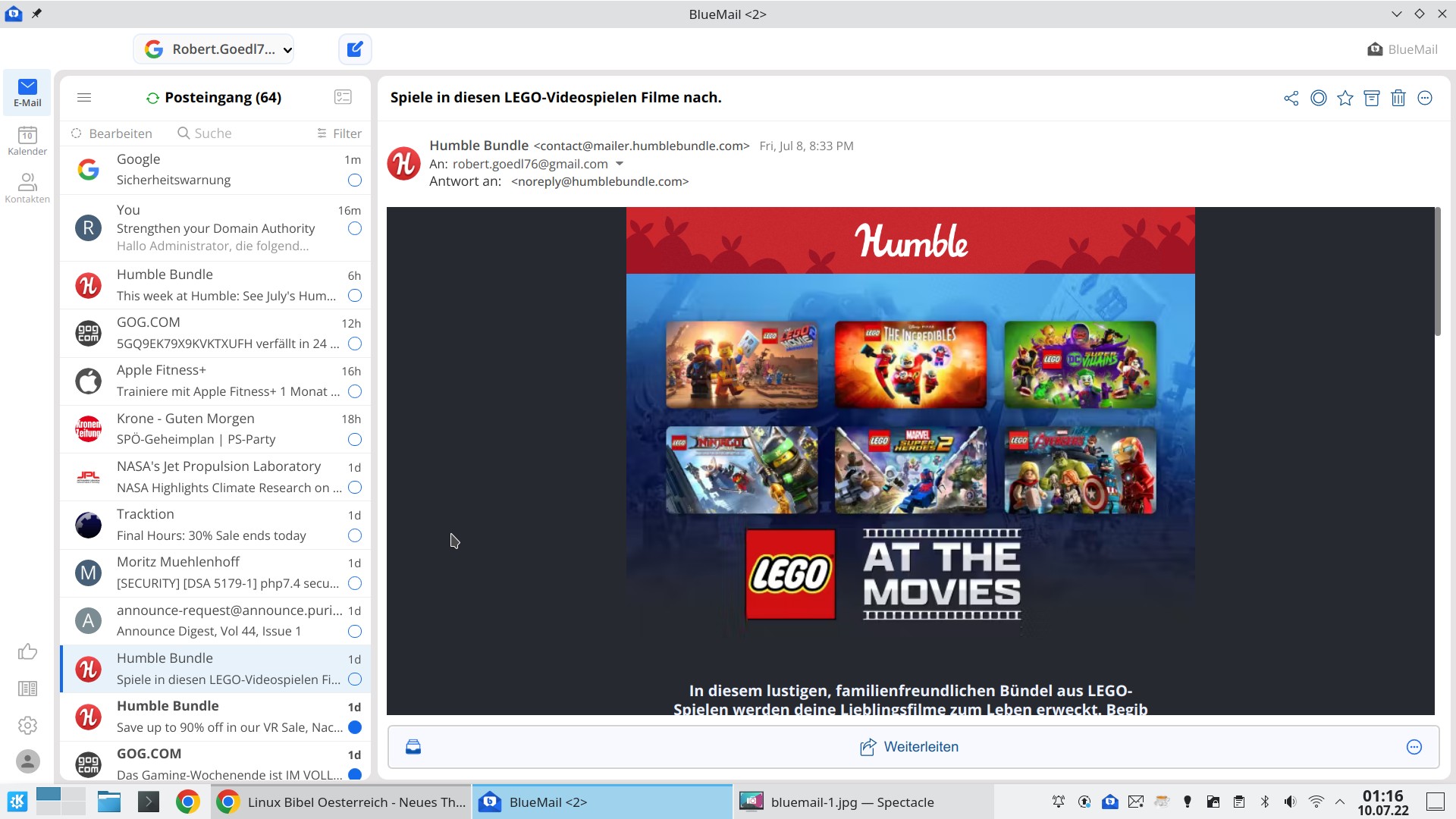Expand recipient details arrow next to An:
This screenshot has height=819, width=1456.
(620, 164)
